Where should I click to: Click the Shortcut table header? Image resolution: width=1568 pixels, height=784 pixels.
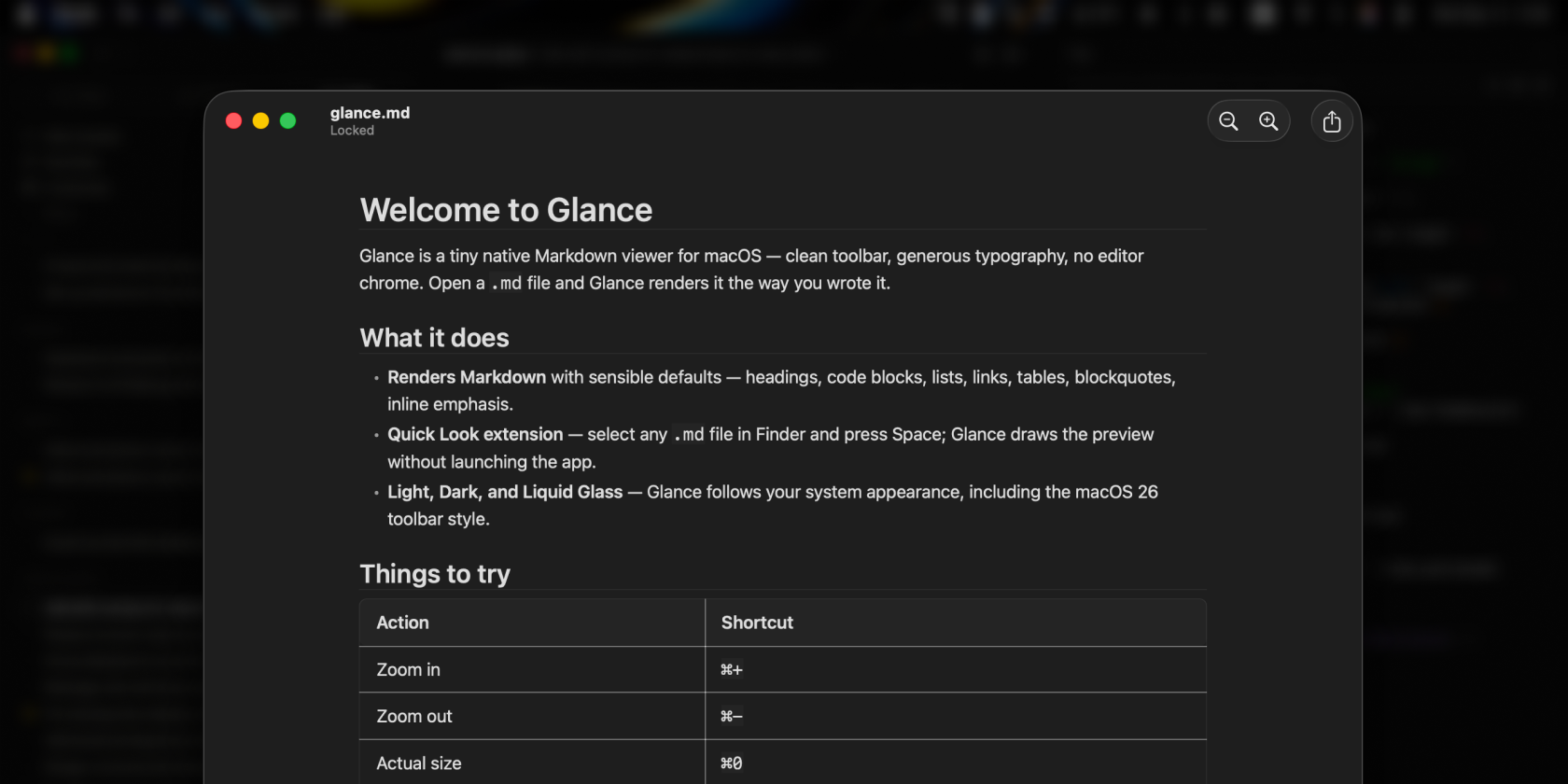coord(956,623)
